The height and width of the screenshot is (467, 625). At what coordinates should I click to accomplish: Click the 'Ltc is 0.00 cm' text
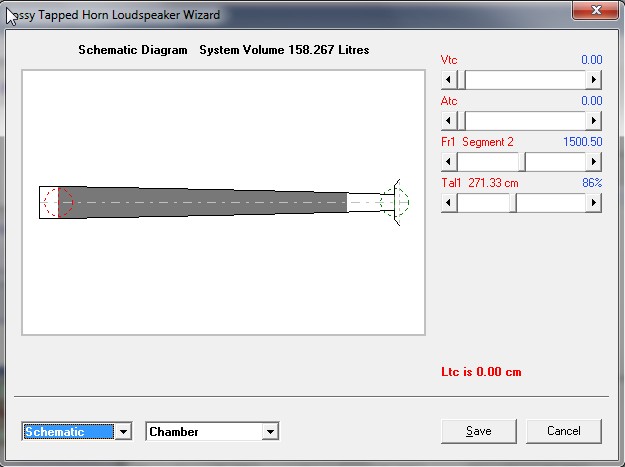(481, 372)
